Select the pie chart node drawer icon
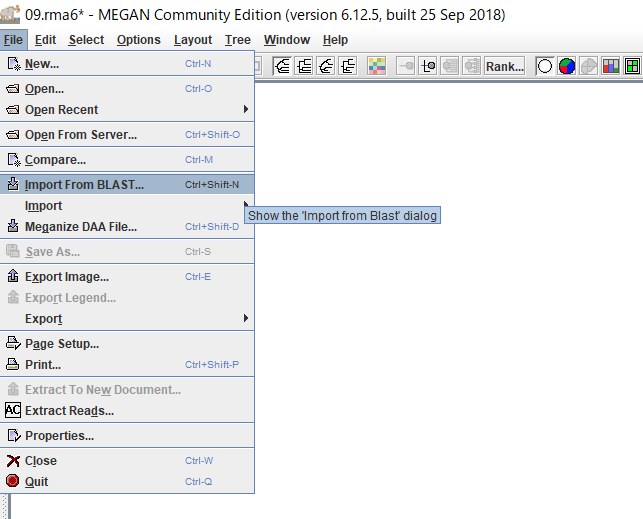 coord(567,66)
